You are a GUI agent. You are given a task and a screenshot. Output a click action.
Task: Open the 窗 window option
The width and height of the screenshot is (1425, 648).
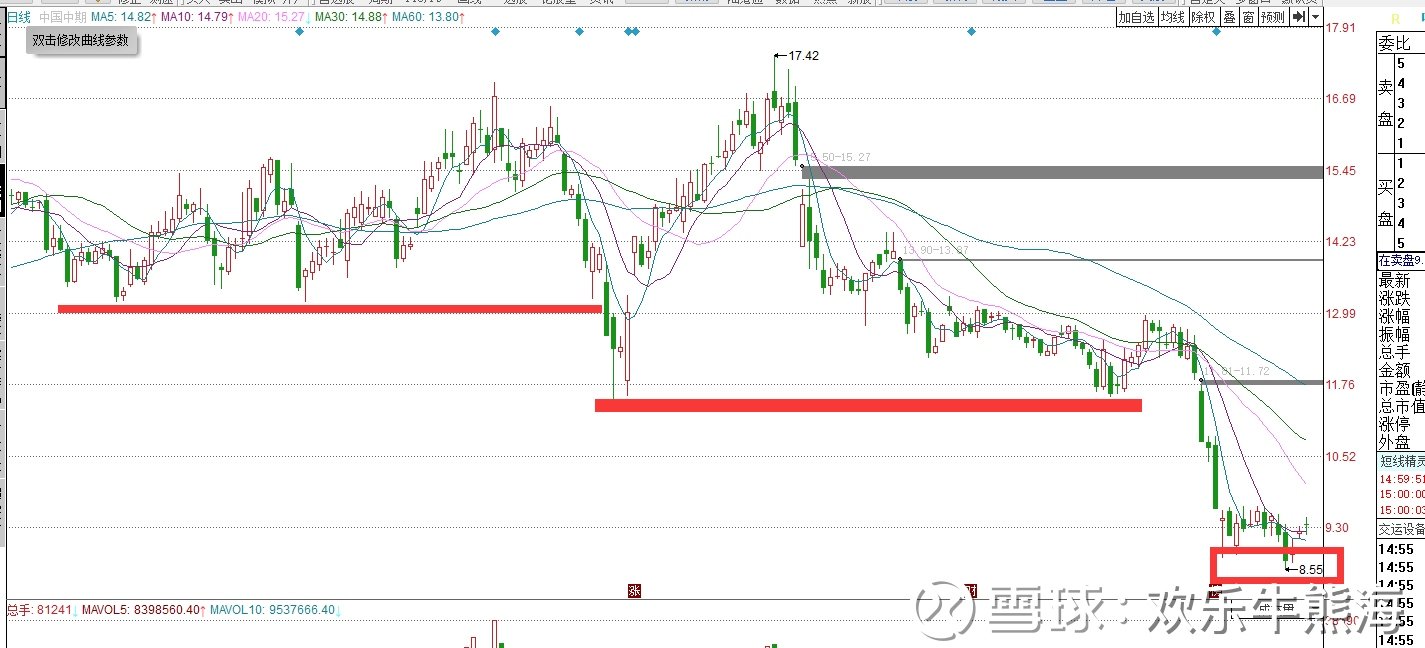click(x=1248, y=17)
